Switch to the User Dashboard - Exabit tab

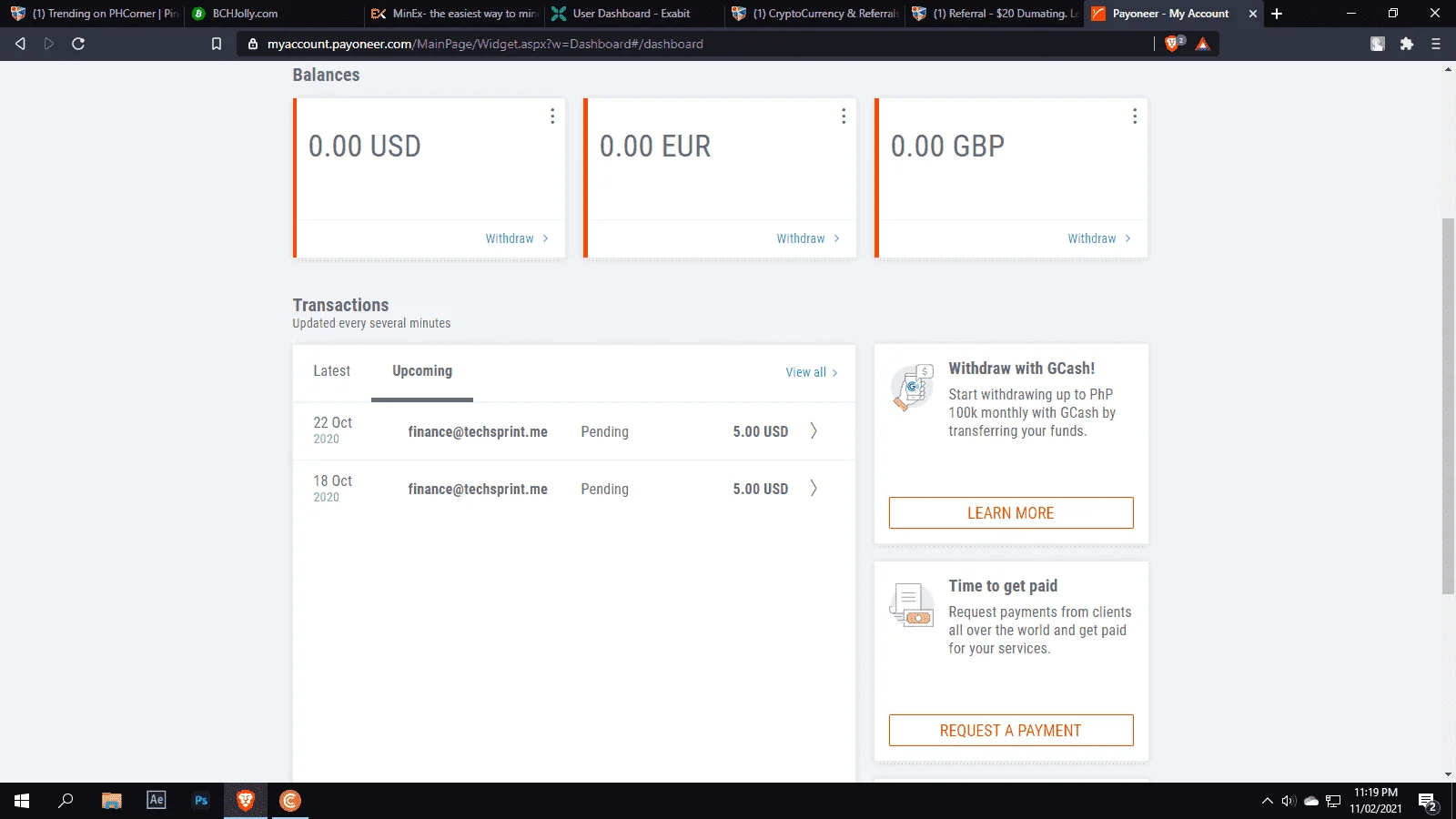tap(634, 14)
